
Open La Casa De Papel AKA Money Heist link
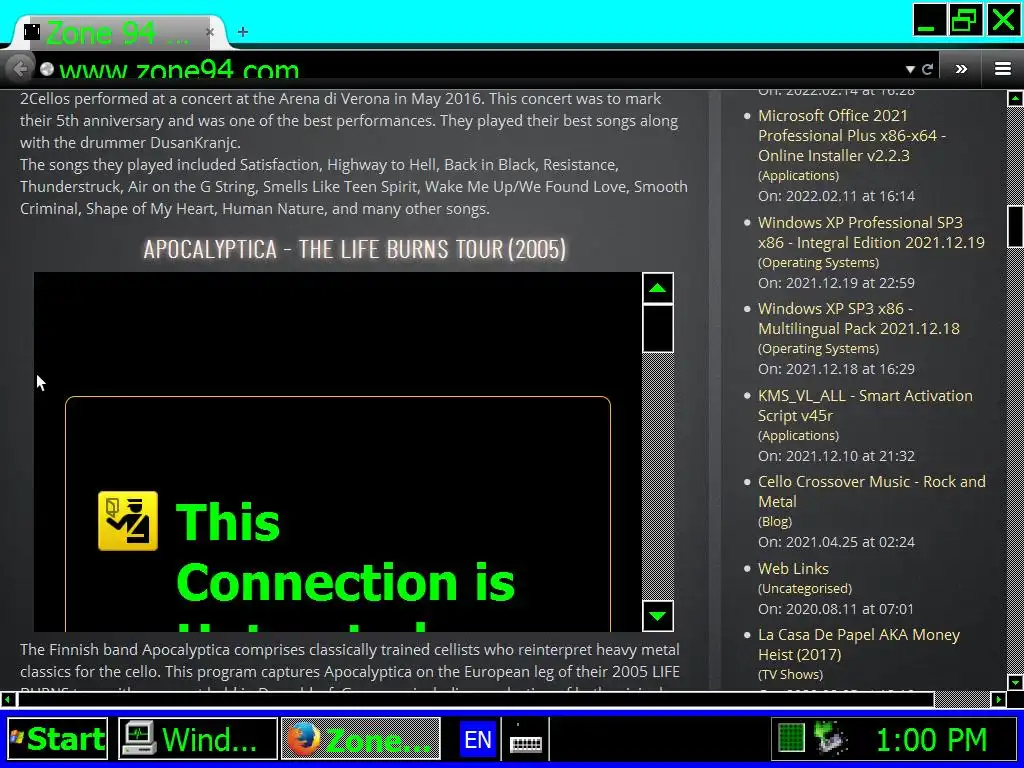[x=859, y=645]
